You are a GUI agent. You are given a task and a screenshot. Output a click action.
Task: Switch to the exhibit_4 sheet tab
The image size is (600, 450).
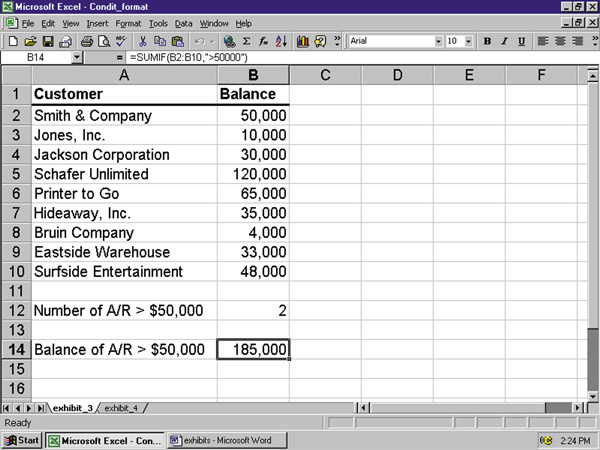click(x=119, y=408)
